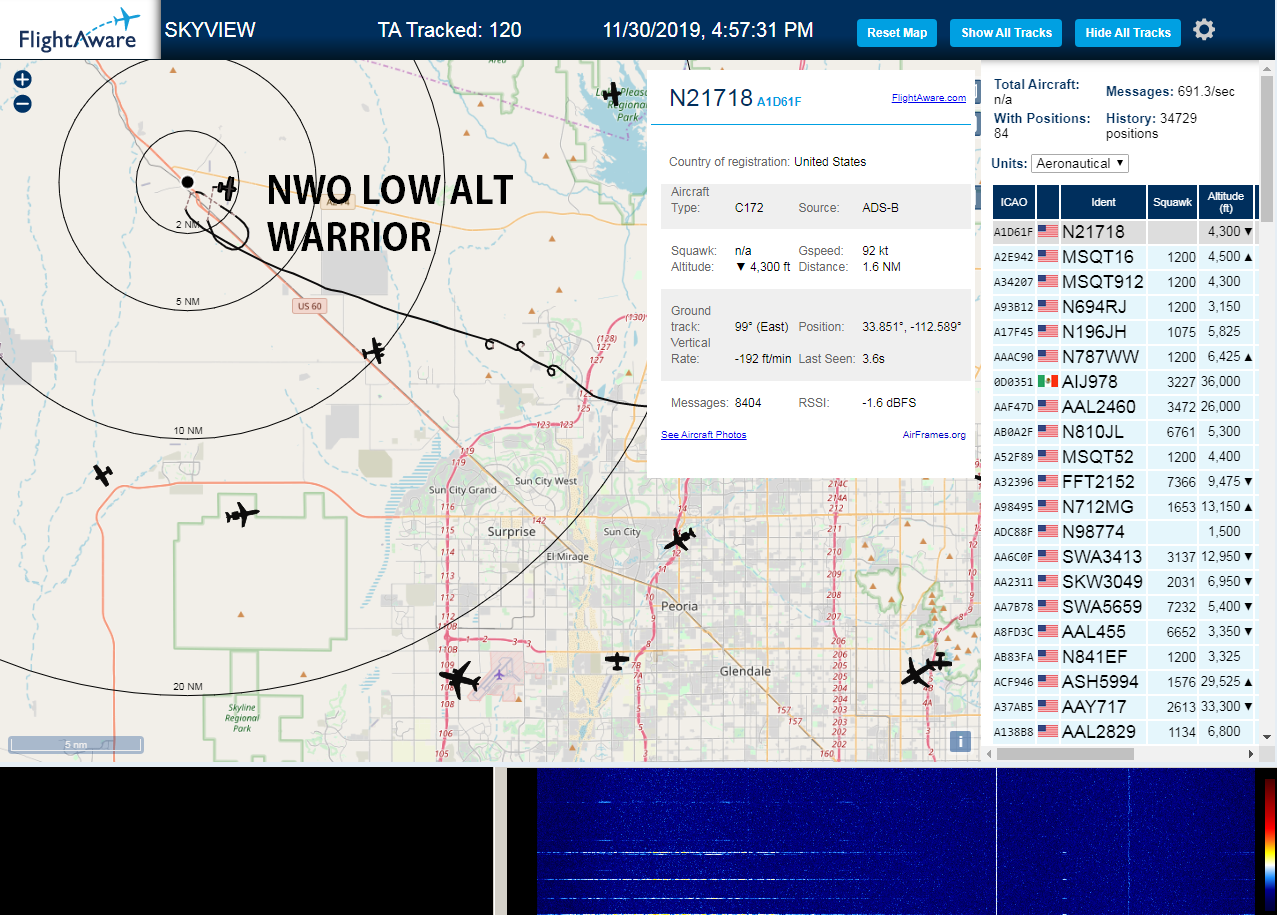Open the FlightAware.com link in info panel
The height and width of the screenshot is (915, 1277).
[929, 98]
